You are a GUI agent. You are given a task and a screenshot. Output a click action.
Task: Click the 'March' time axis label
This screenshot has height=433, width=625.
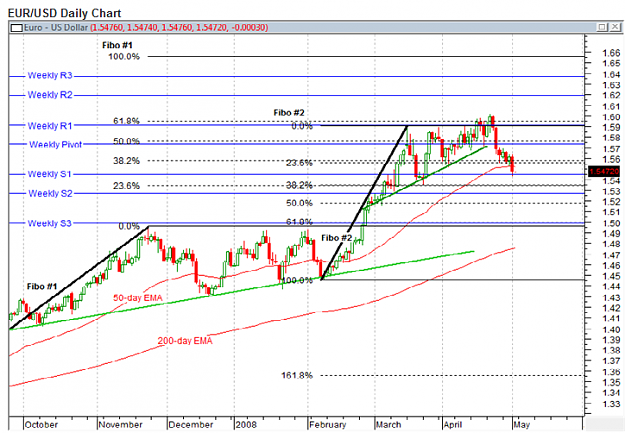(388, 425)
